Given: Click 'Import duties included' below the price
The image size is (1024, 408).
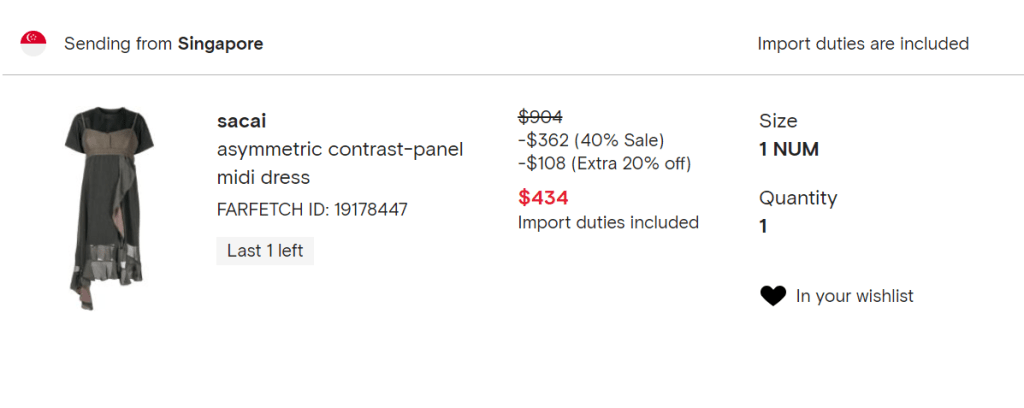Looking at the screenshot, I should coord(608,222).
